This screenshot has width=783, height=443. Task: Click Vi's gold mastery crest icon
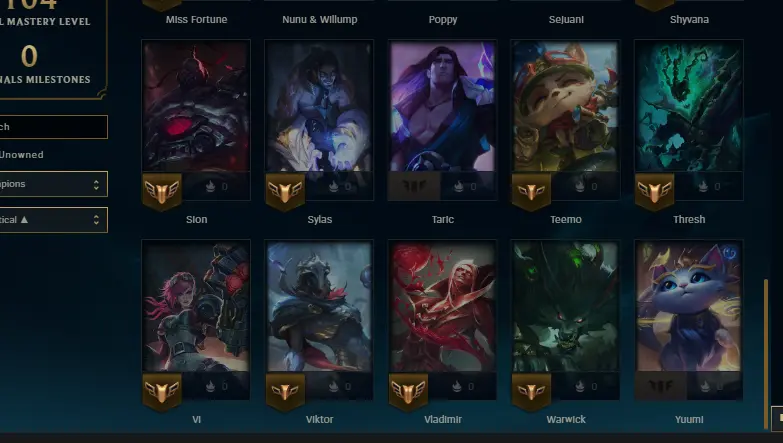point(161,392)
